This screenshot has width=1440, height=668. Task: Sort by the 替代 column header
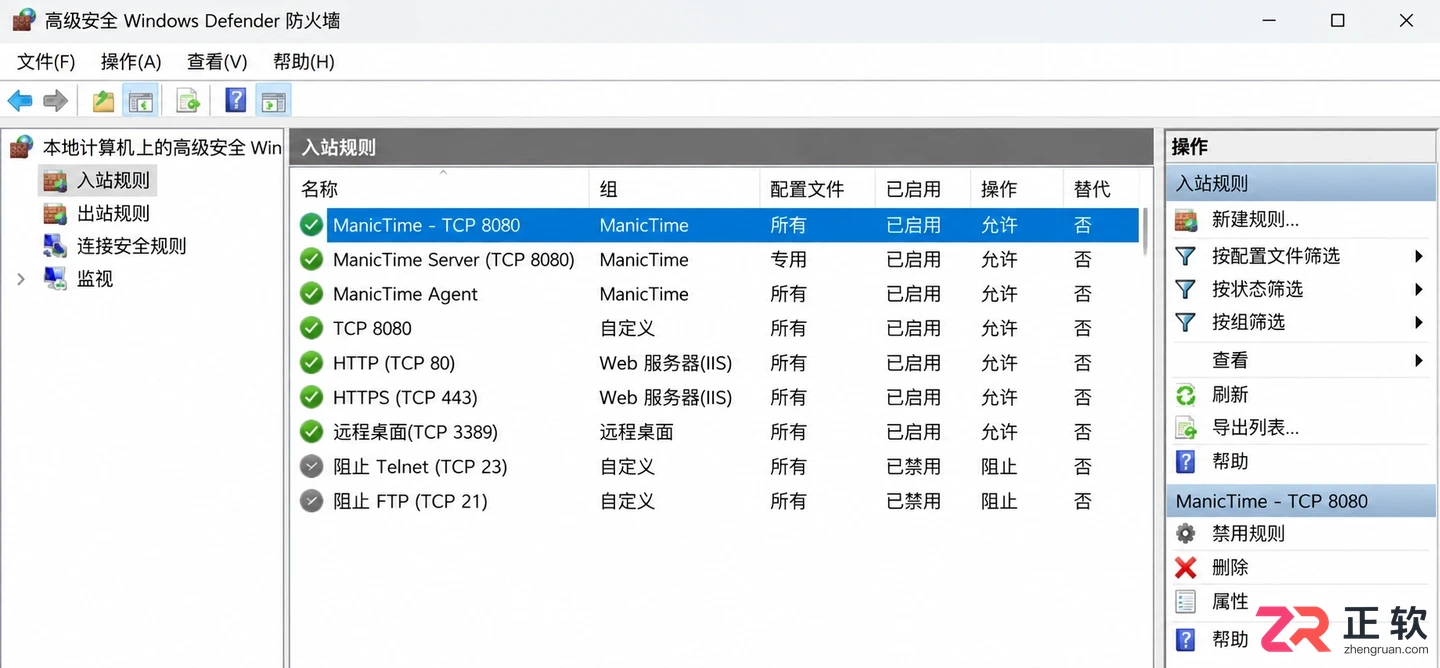click(1101, 189)
